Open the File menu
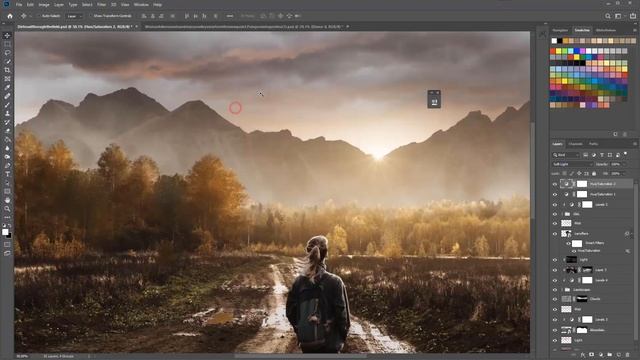The height and width of the screenshot is (360, 640). [19, 4]
